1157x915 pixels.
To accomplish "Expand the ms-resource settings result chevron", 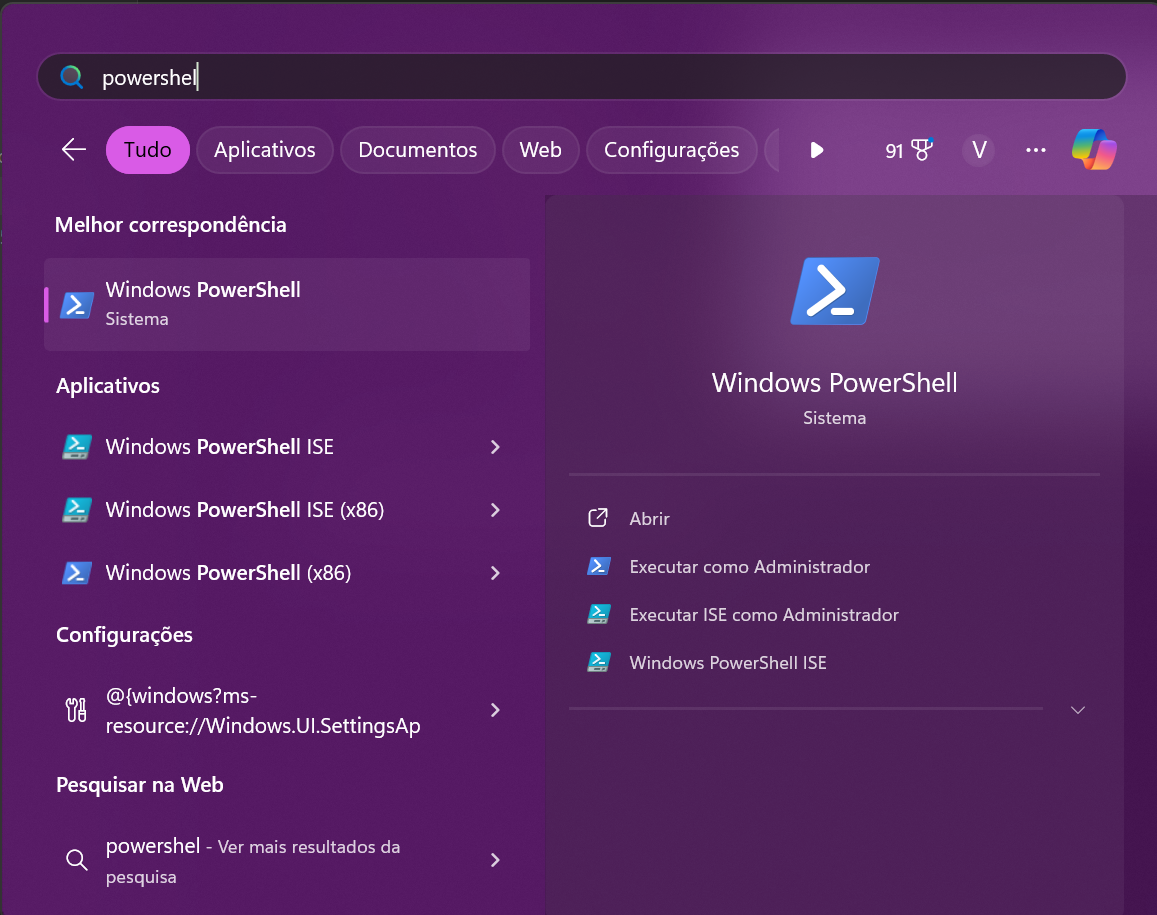I will click(495, 710).
